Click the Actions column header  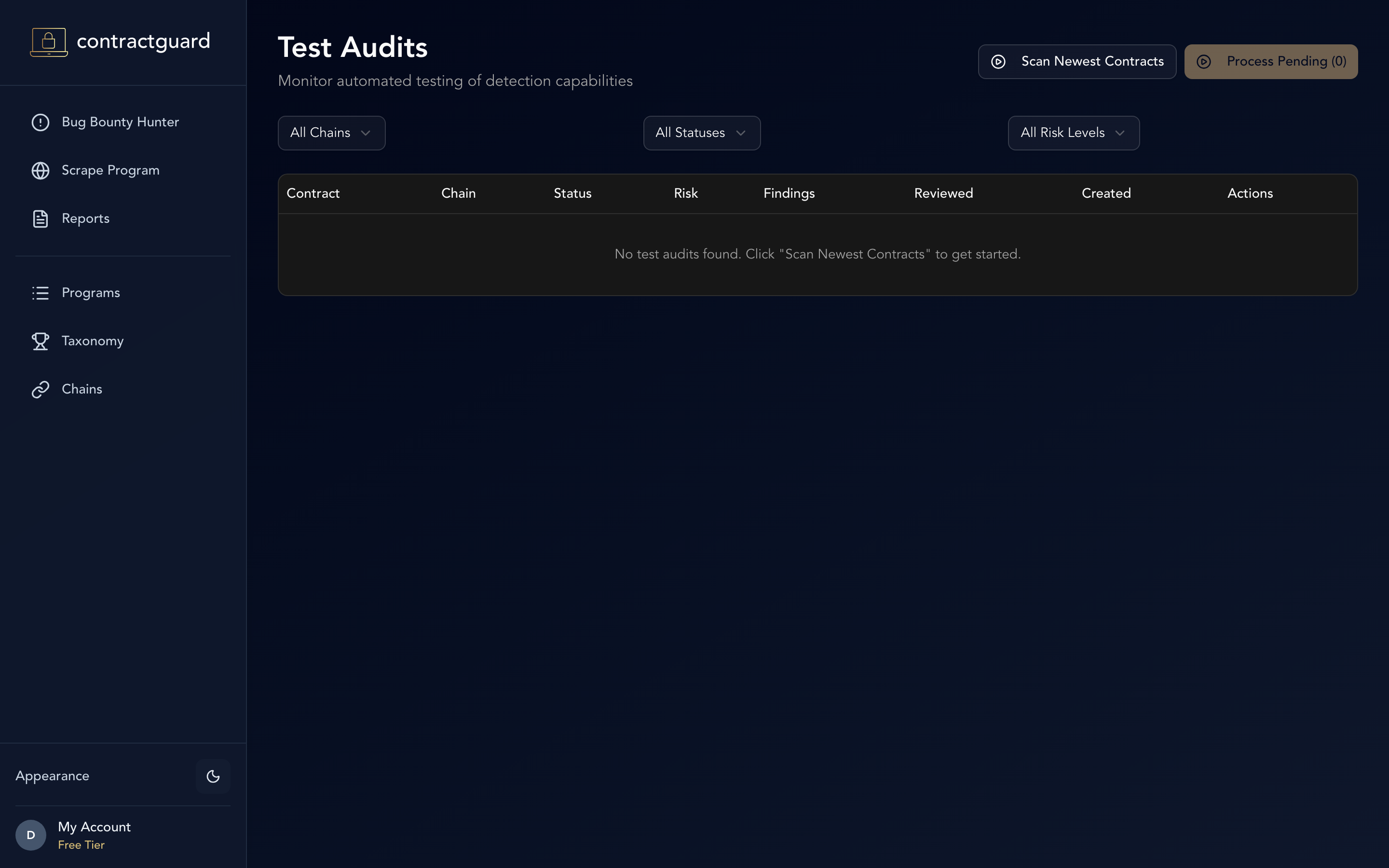pos(1250,193)
